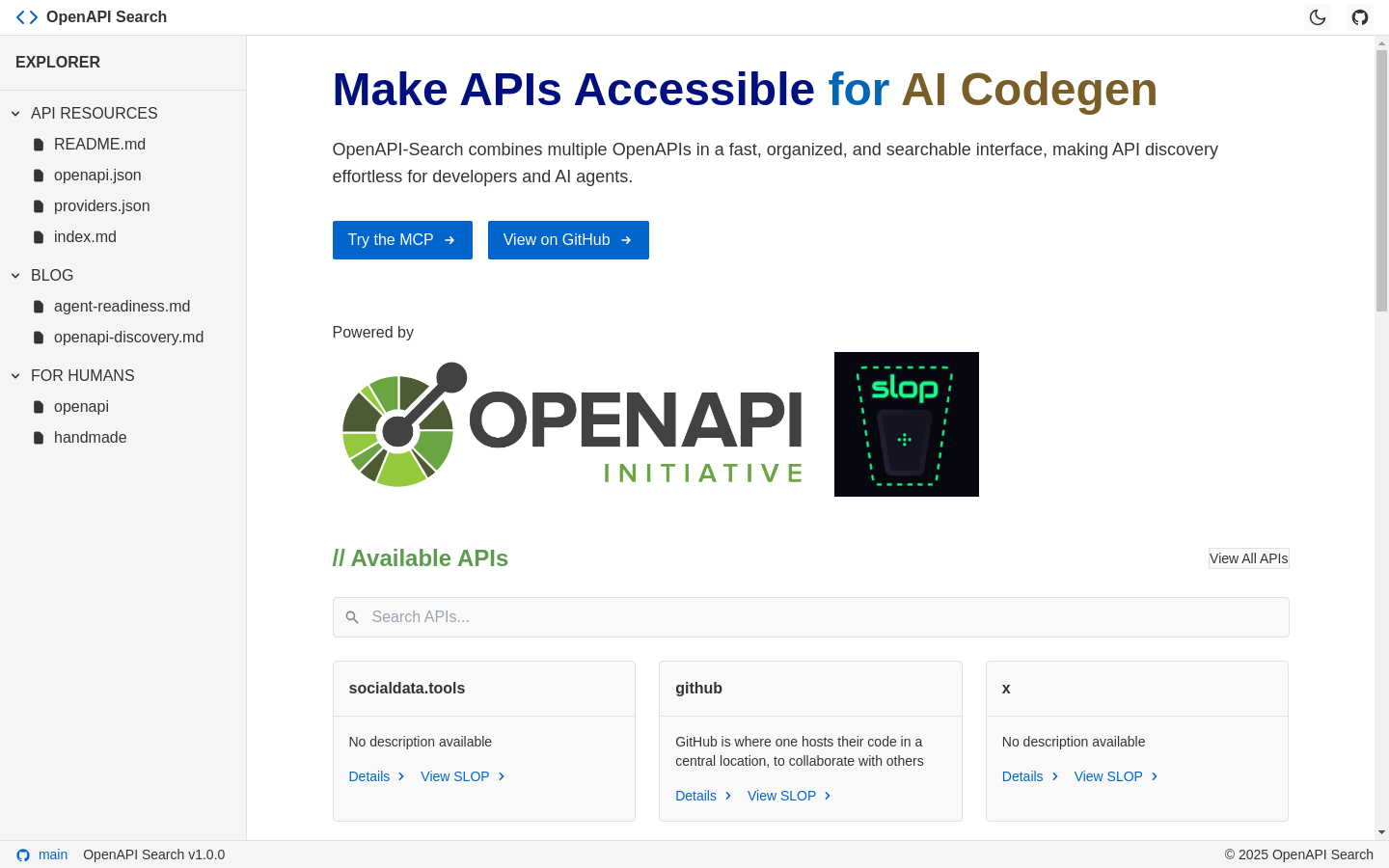The height and width of the screenshot is (868, 1389).
Task: Collapse the BLOG section chevron
Action: click(15, 276)
